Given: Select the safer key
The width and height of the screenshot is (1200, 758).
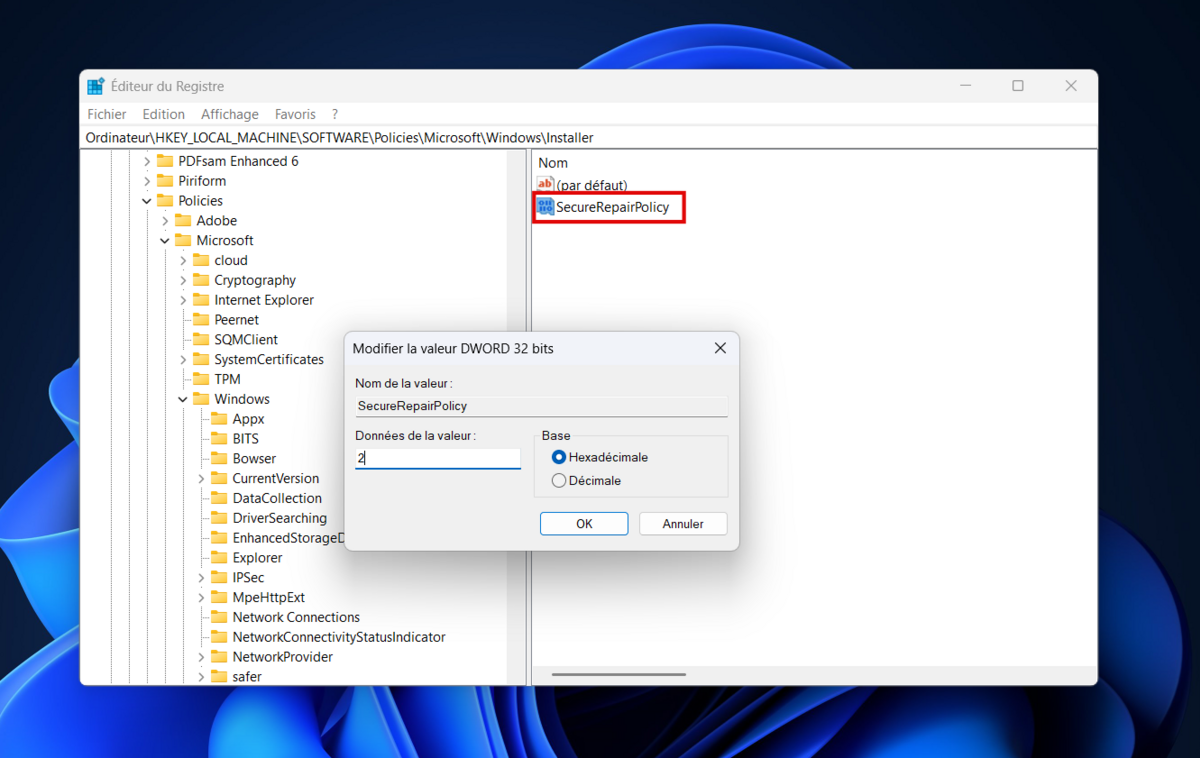Looking at the screenshot, I should 247,677.
